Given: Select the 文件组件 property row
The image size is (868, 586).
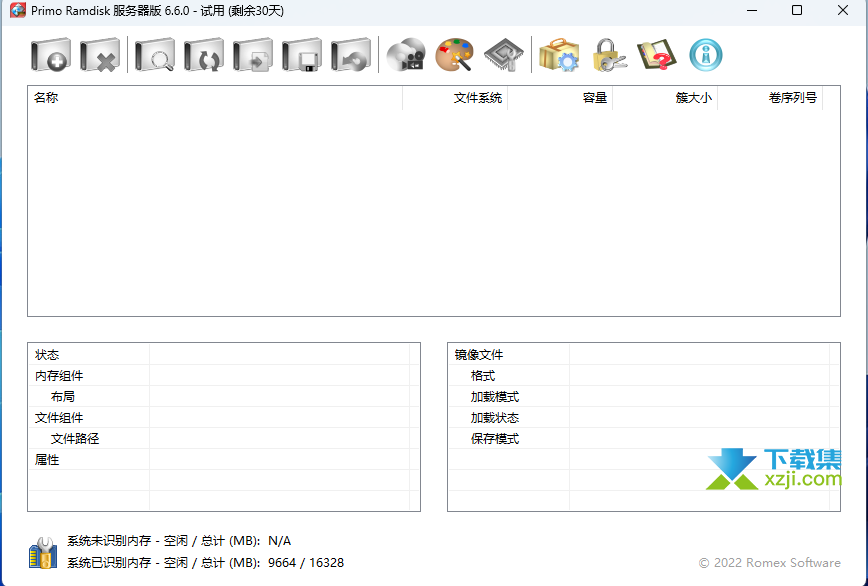Looking at the screenshot, I should coord(224,417).
